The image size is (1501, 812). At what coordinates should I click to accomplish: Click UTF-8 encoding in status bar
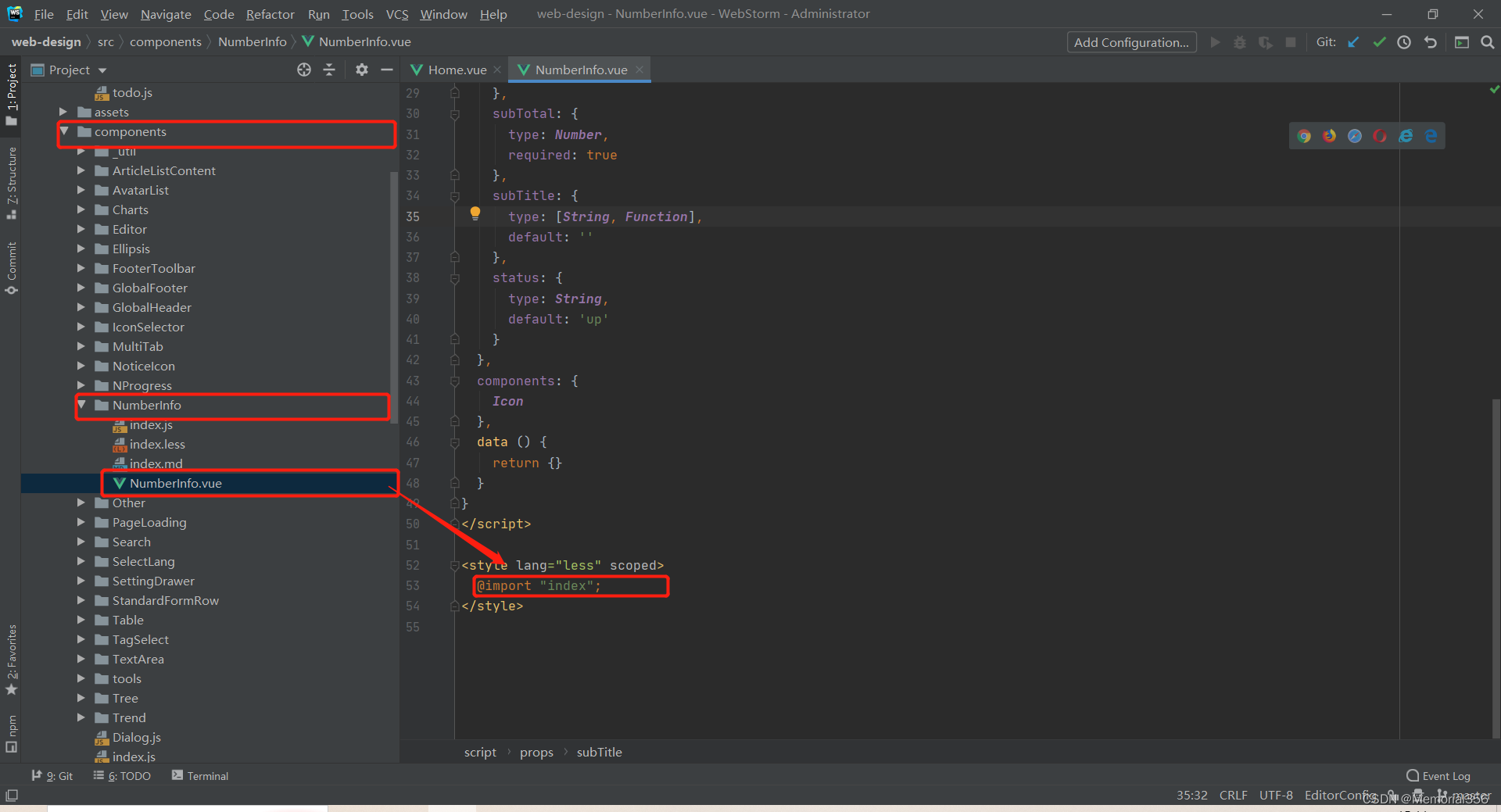click(x=1276, y=796)
